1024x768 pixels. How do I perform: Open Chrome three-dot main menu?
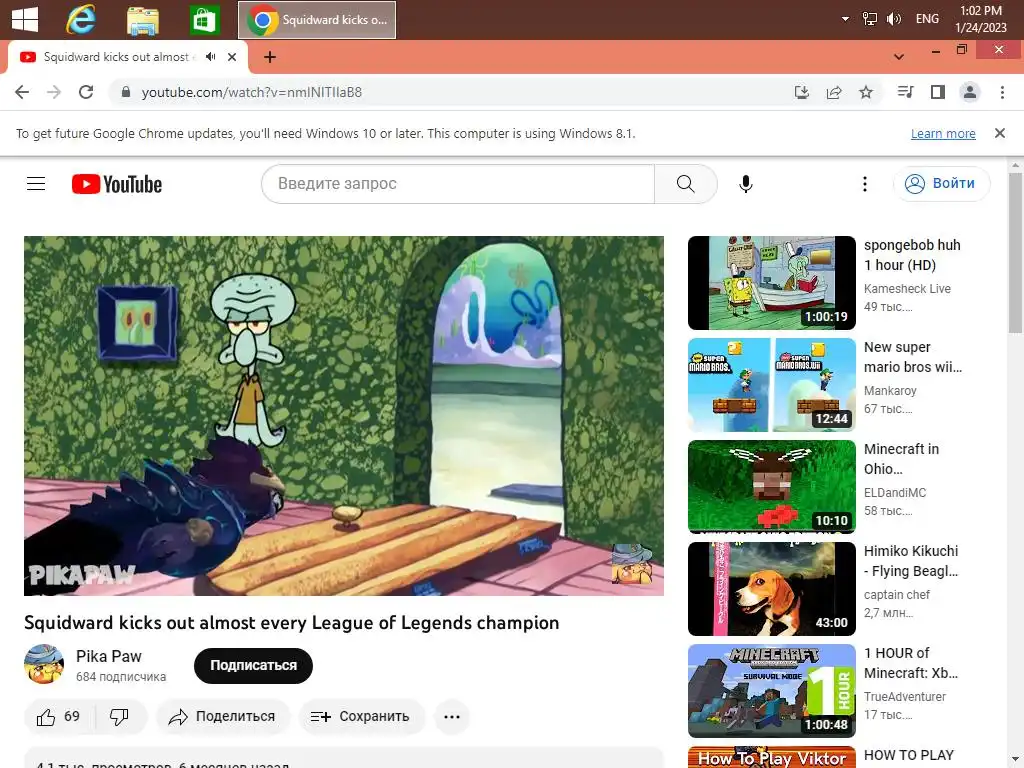coord(1002,92)
